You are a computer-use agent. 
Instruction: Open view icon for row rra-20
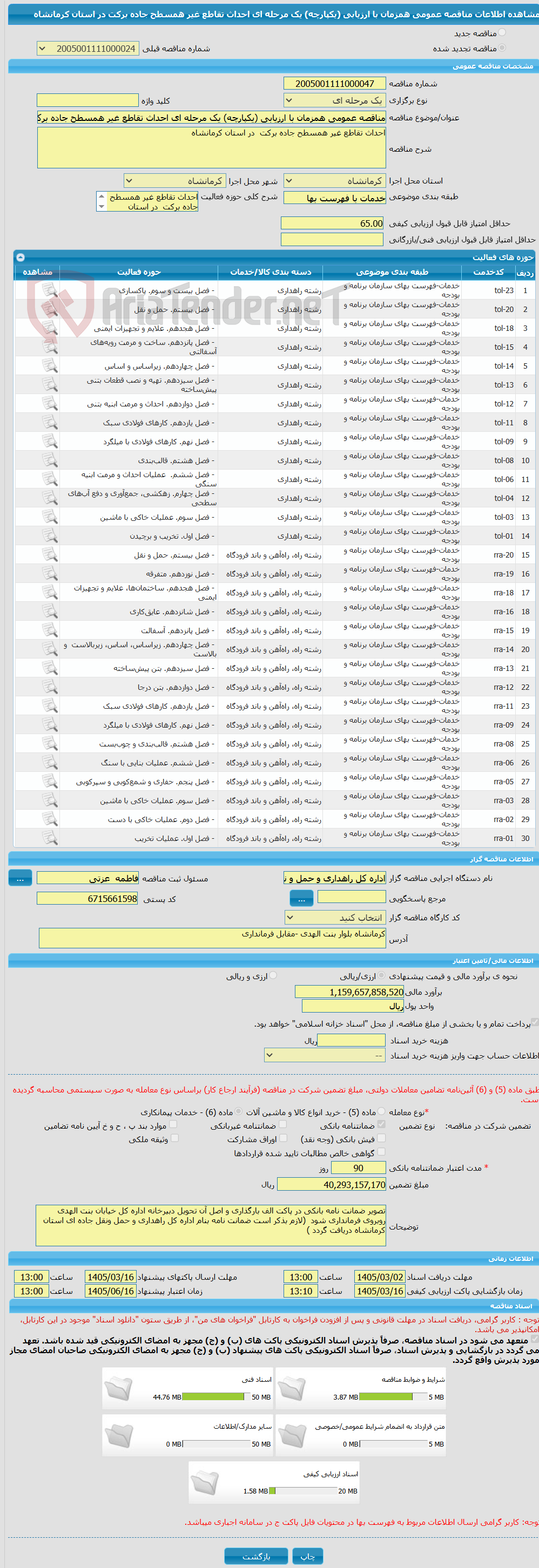pyautogui.click(x=50, y=554)
